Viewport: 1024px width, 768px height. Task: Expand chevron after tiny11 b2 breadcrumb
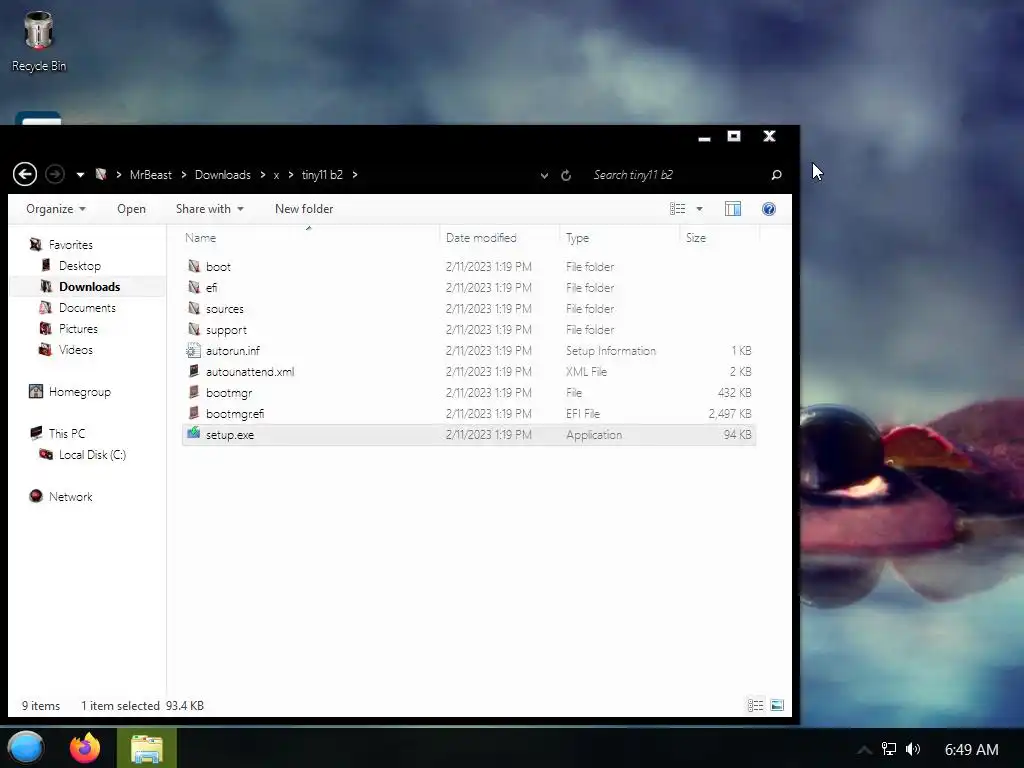tap(355, 175)
